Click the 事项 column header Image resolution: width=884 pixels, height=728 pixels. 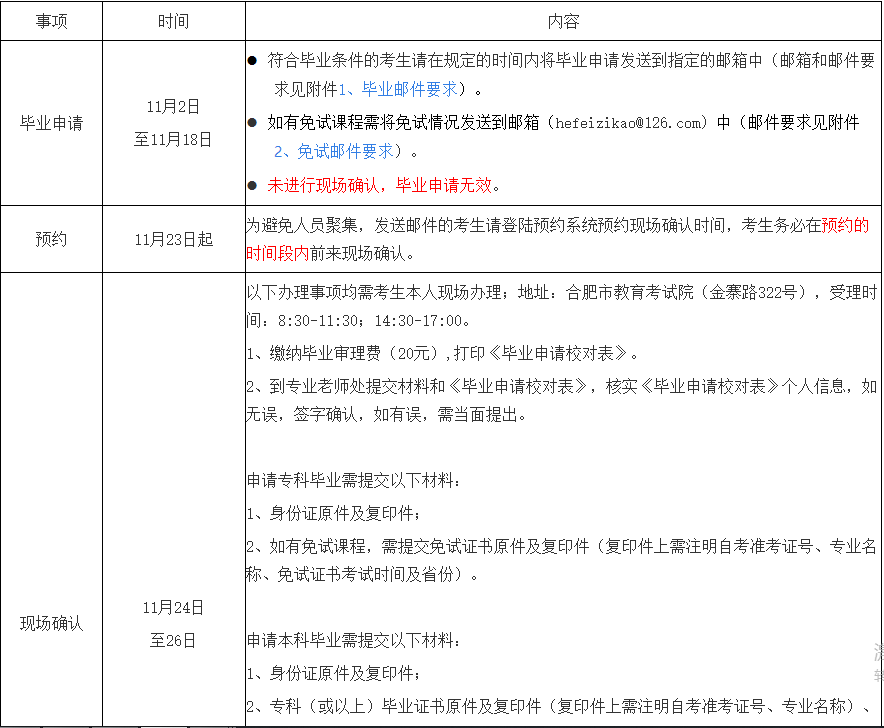51,21
